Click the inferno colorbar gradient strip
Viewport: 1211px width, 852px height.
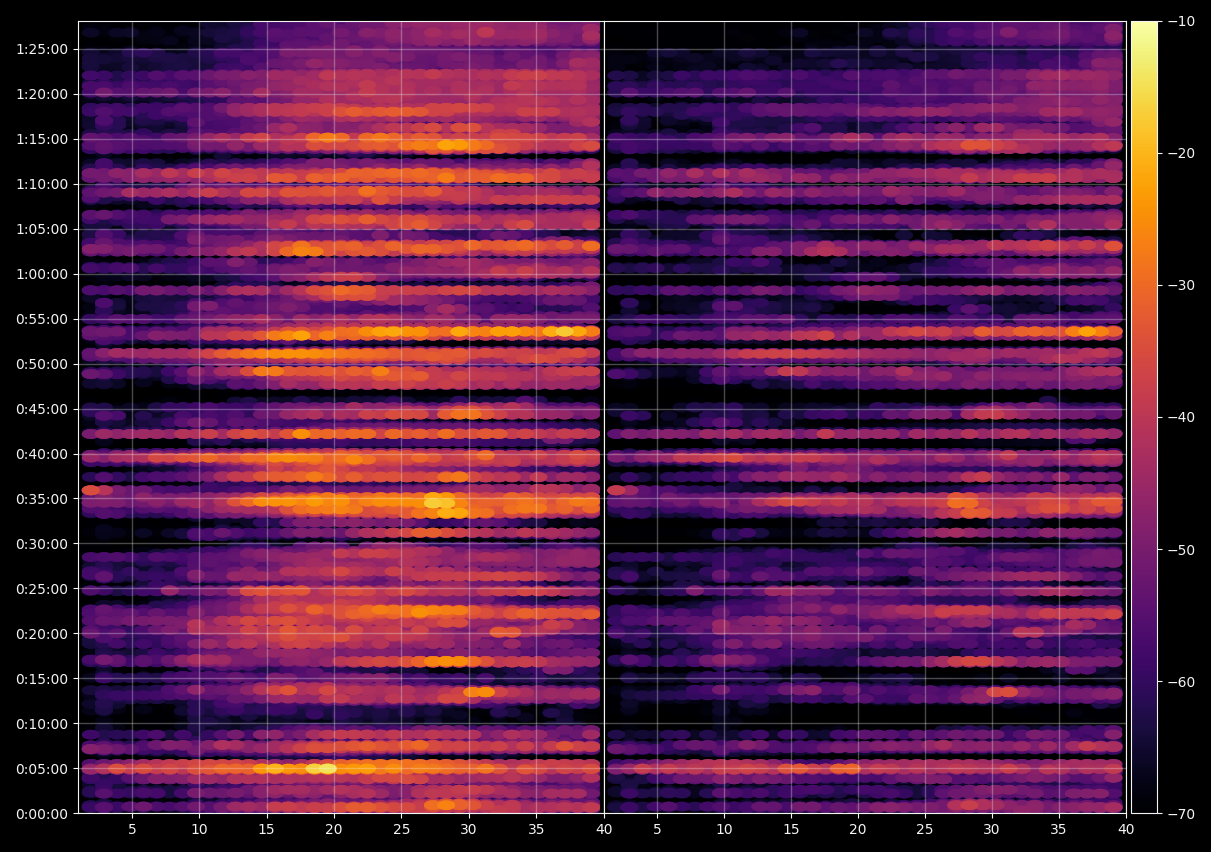point(1144,417)
